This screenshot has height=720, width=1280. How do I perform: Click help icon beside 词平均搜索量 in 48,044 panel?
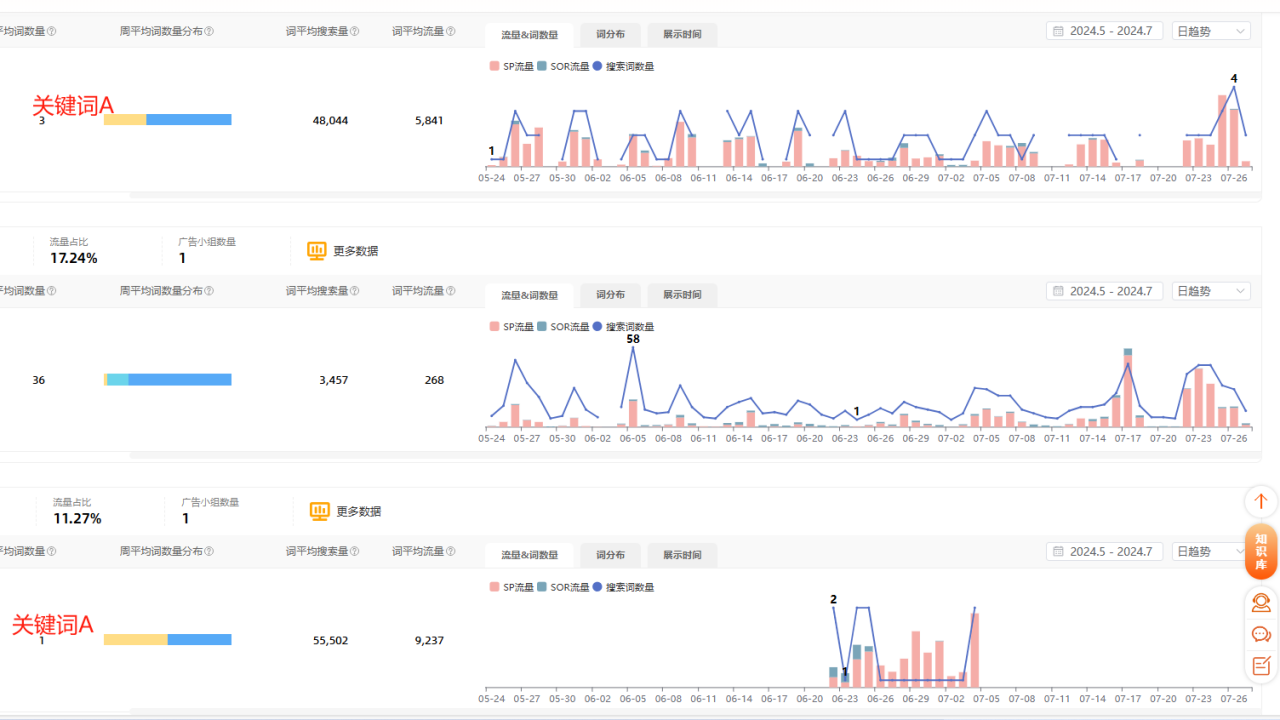tap(355, 31)
